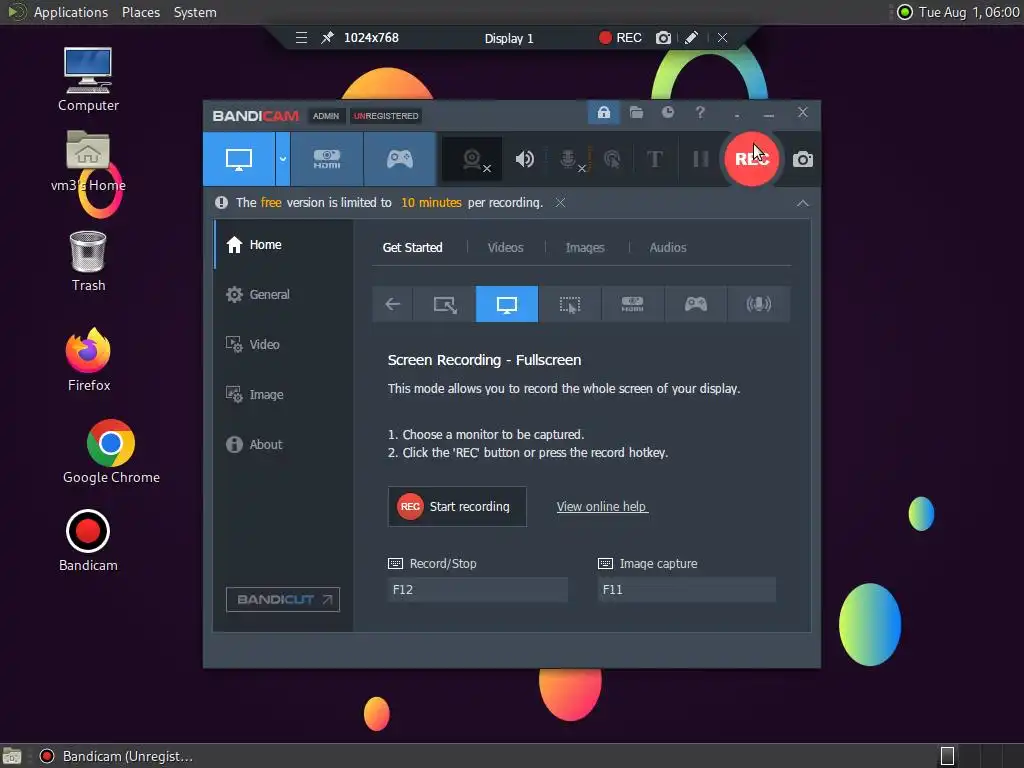Click Start recording button
The height and width of the screenshot is (768, 1024).
(x=457, y=507)
